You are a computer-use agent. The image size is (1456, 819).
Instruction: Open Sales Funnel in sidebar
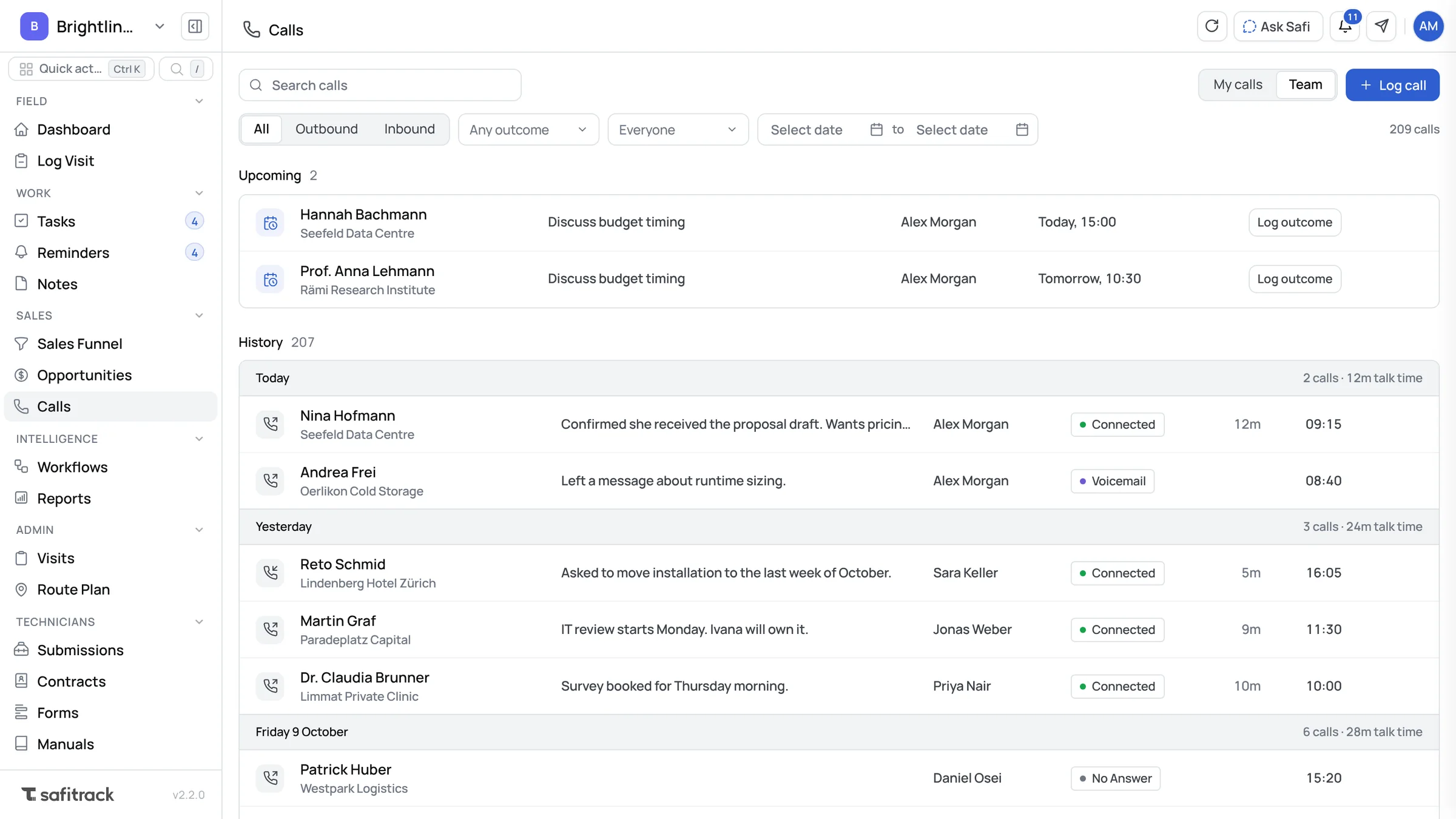point(110,344)
